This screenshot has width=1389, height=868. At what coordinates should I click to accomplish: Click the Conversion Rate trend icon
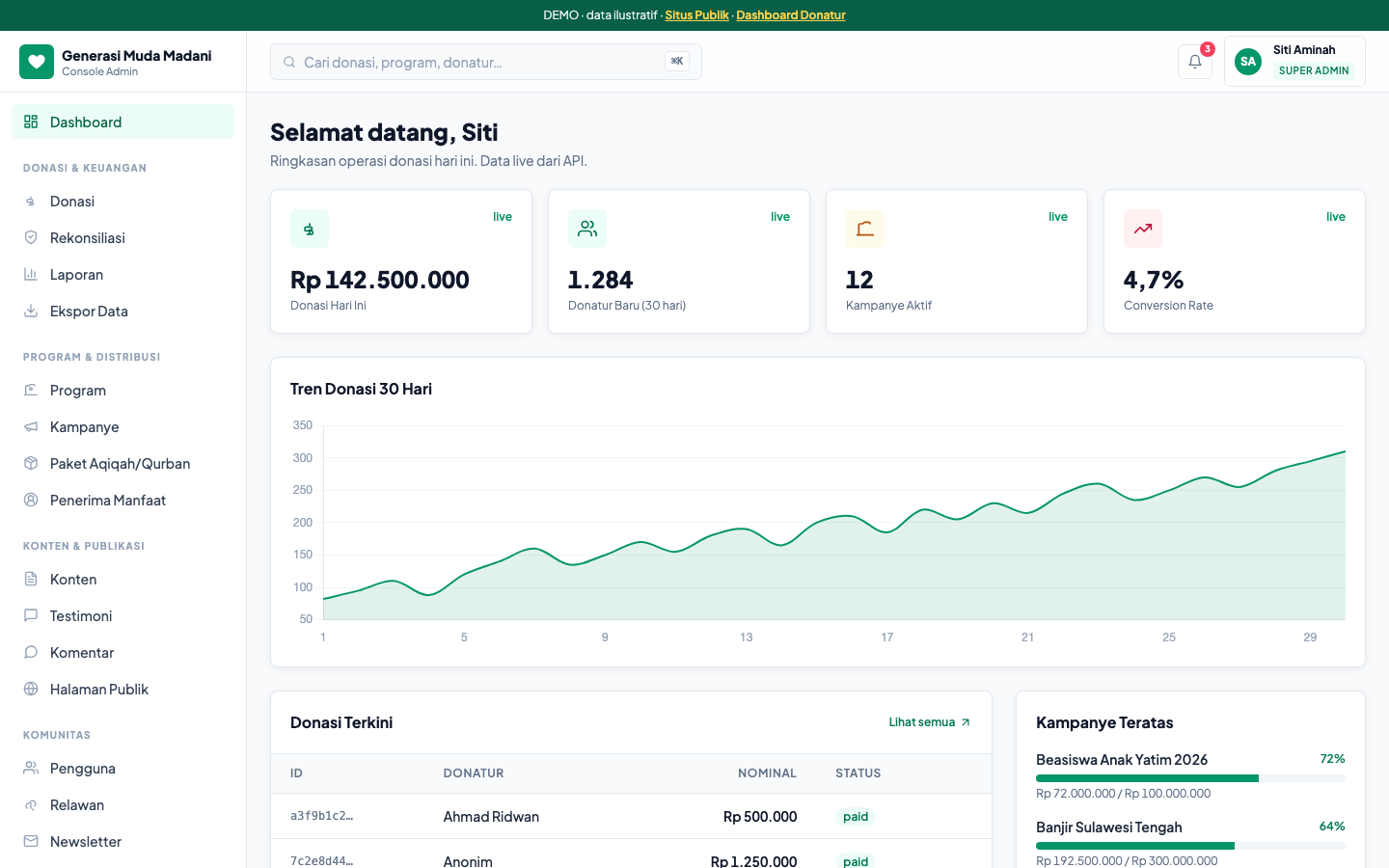(1143, 229)
